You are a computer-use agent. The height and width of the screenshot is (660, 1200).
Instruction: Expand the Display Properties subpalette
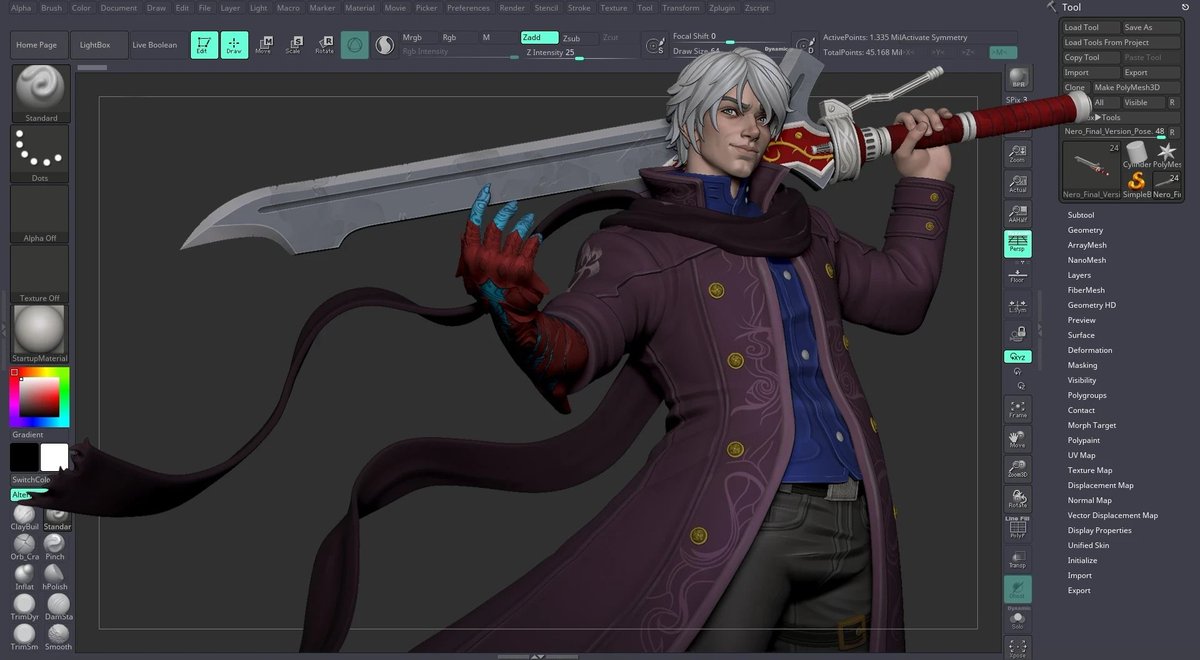pos(1099,530)
